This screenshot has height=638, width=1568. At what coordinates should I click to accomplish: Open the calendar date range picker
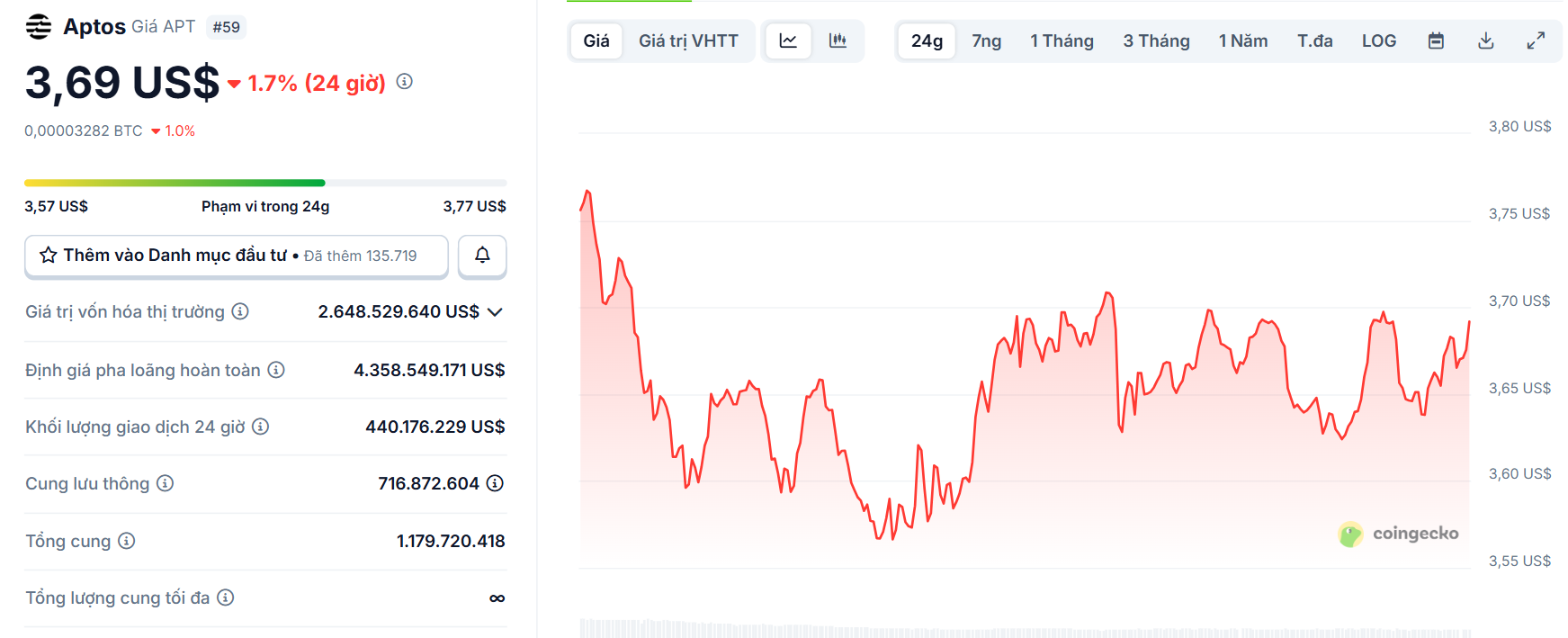click(x=1436, y=40)
